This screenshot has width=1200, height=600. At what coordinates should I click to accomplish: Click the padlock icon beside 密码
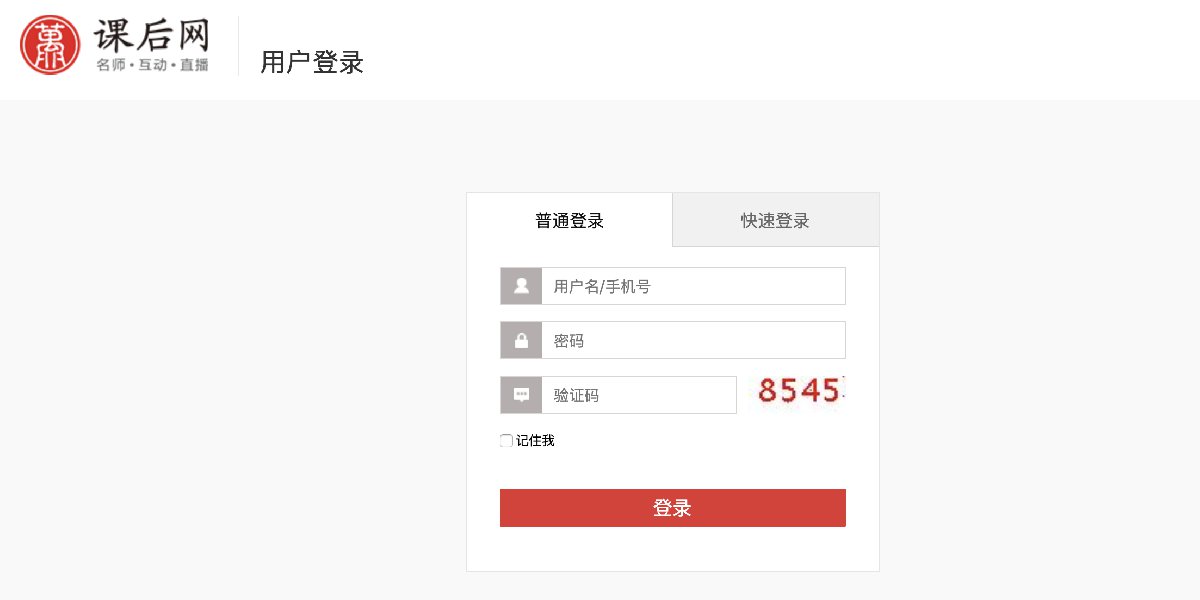(521, 340)
